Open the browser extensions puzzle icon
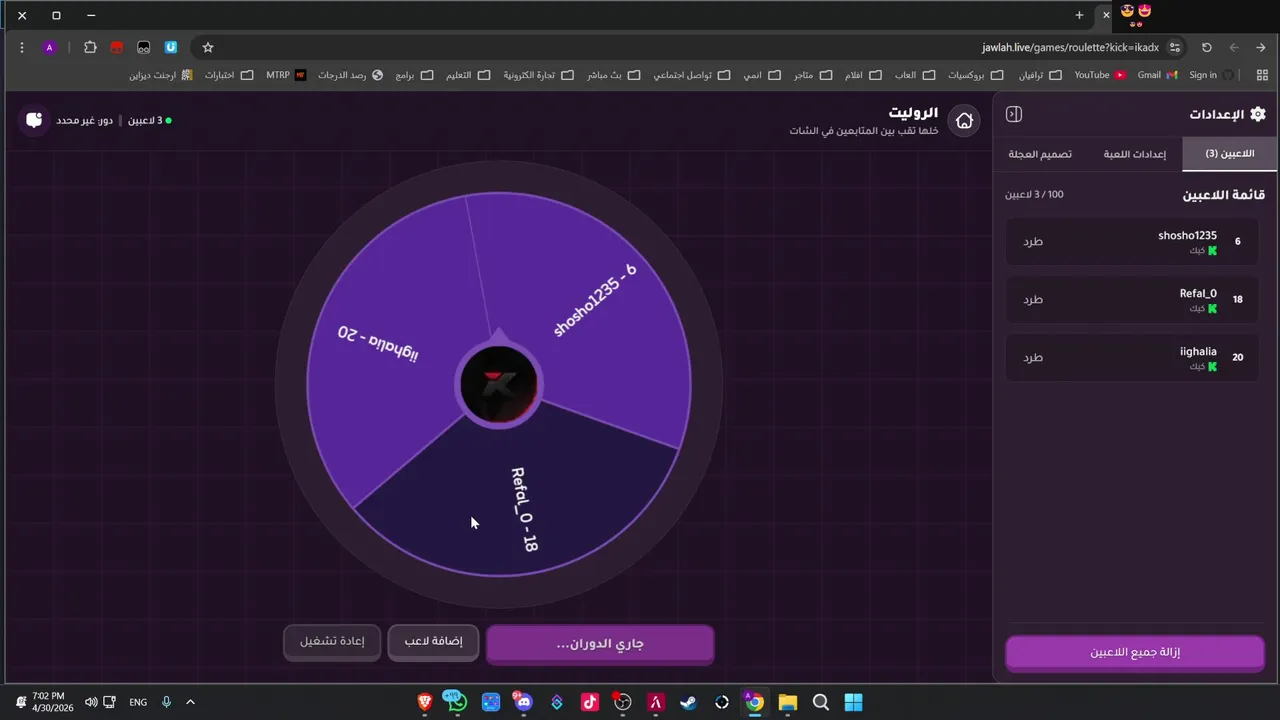1280x720 pixels. click(90, 47)
